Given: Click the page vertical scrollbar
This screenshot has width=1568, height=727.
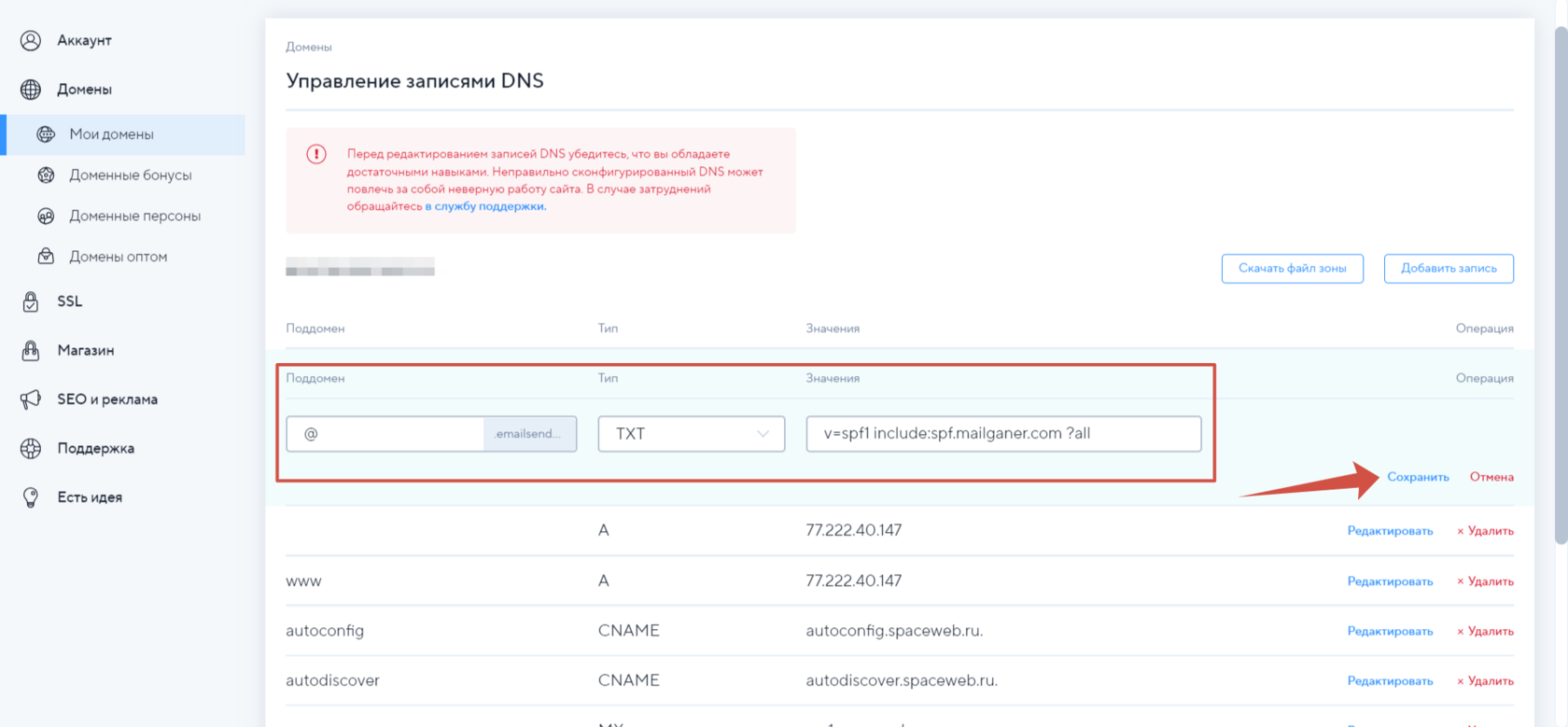Looking at the screenshot, I should [x=1561, y=285].
